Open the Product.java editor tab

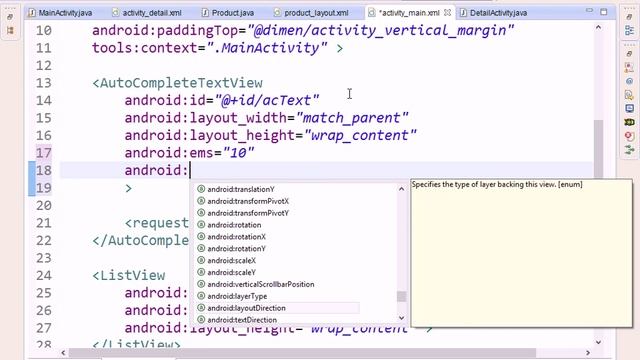(228, 13)
